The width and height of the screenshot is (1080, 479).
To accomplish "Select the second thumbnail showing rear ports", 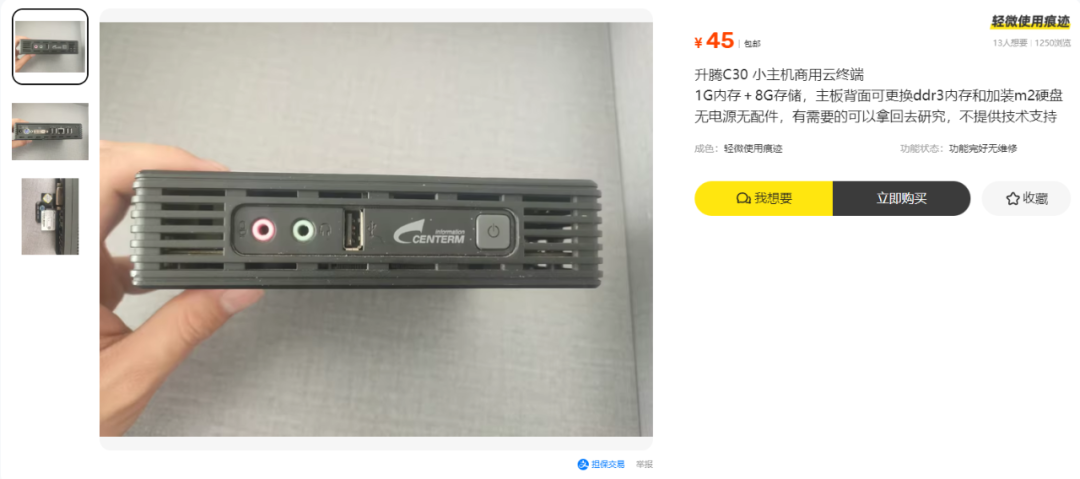I will coord(50,132).
